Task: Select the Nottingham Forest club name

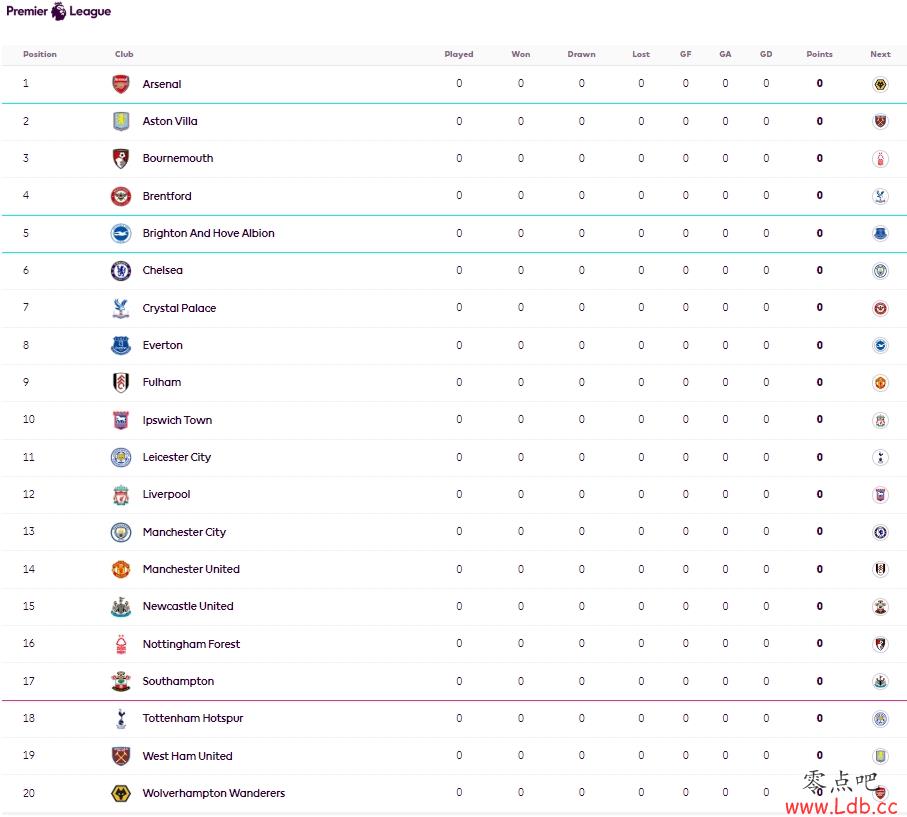Action: coord(191,644)
